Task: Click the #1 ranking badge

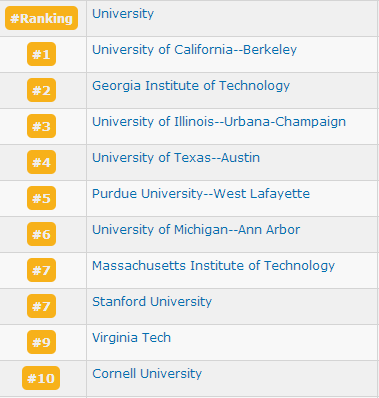Action: pyautogui.click(x=41, y=54)
